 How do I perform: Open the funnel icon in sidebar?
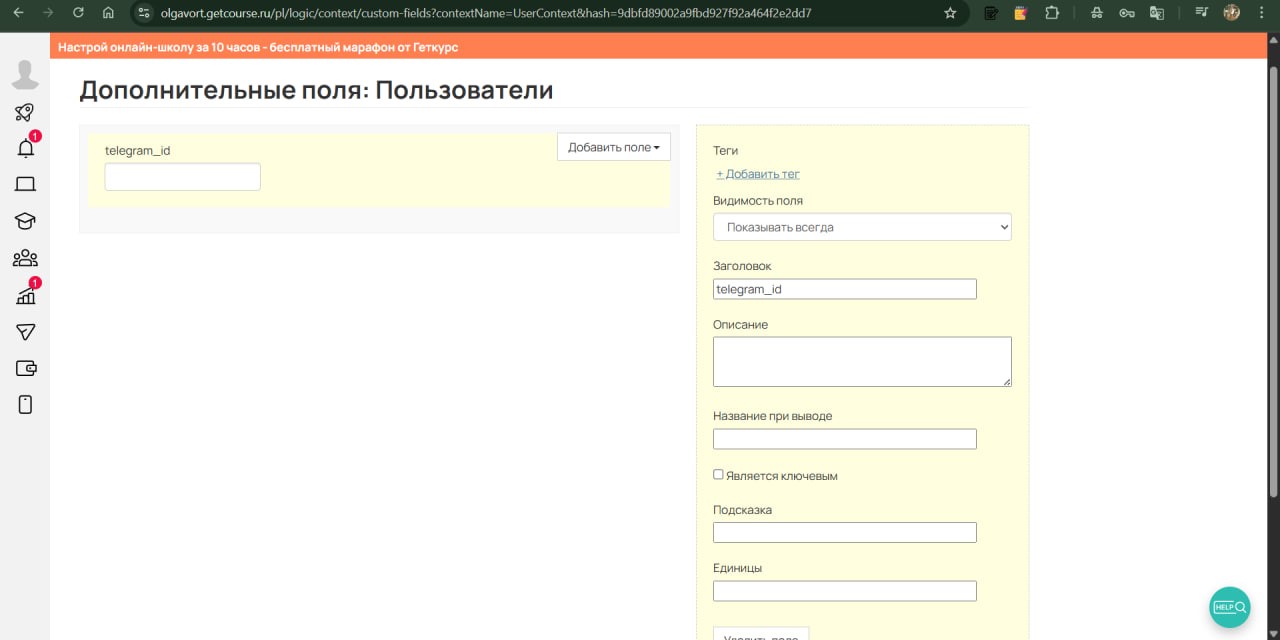point(25,332)
